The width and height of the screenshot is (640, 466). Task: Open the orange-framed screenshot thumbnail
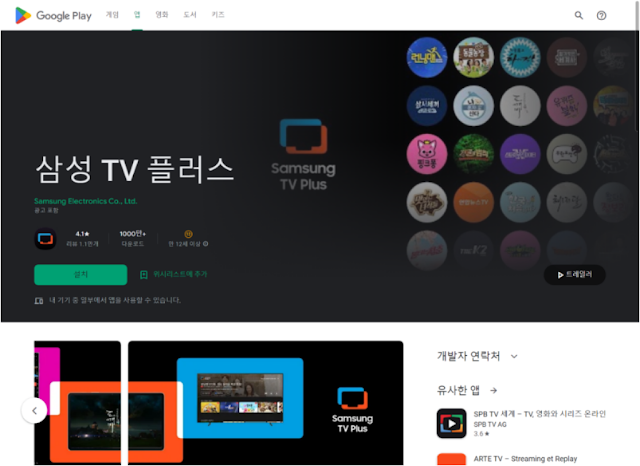click(78, 403)
